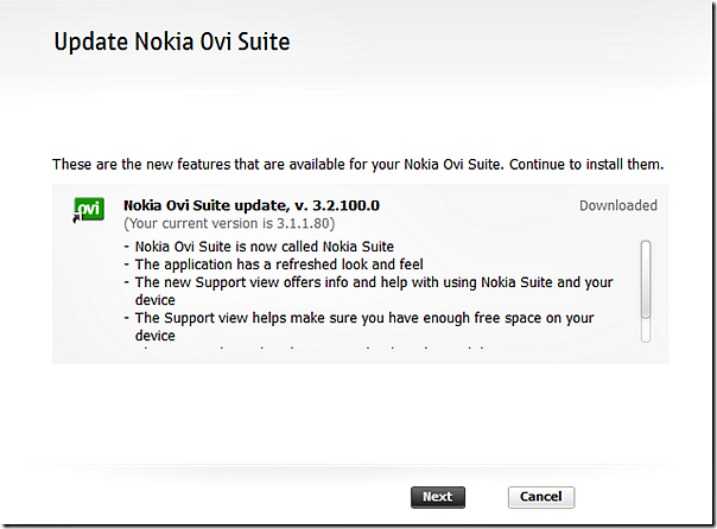Cancel the Nokia Ovi Suite update

(541, 497)
